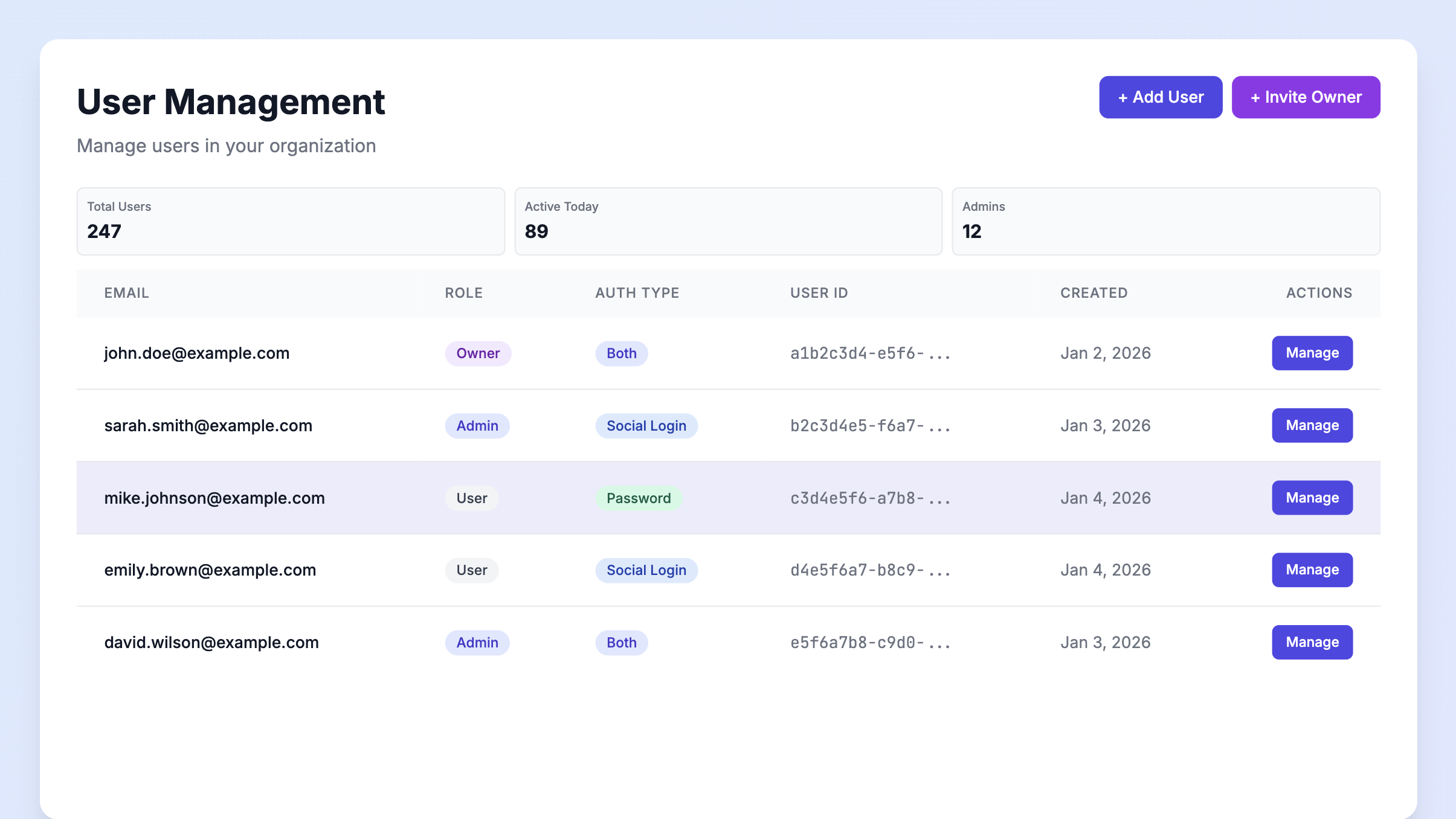Viewport: 1456px width, 819px height.
Task: Click the + Add User button
Action: tap(1160, 97)
